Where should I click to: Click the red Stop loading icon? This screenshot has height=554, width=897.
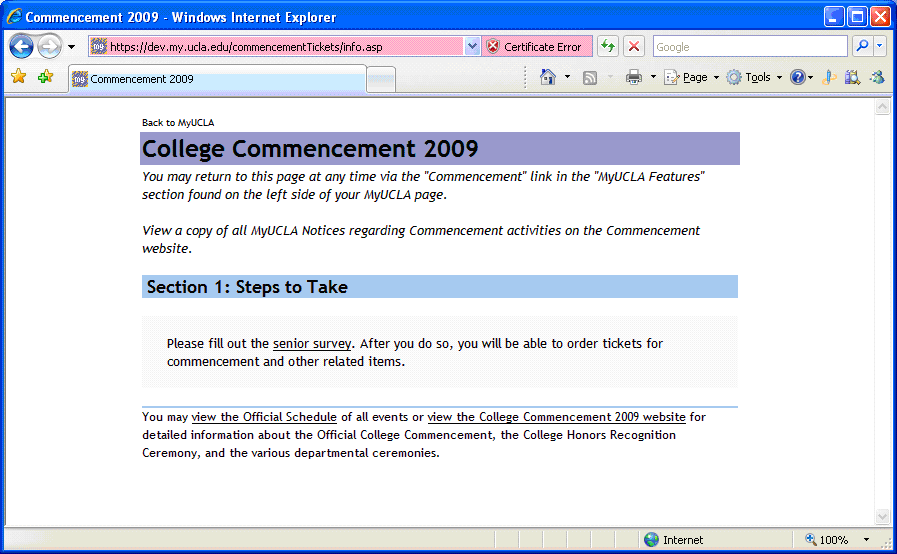[x=634, y=47]
